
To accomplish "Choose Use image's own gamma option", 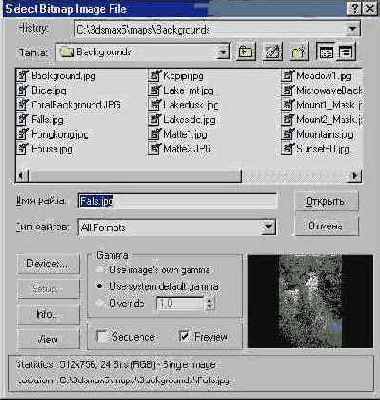I will 100,270.
